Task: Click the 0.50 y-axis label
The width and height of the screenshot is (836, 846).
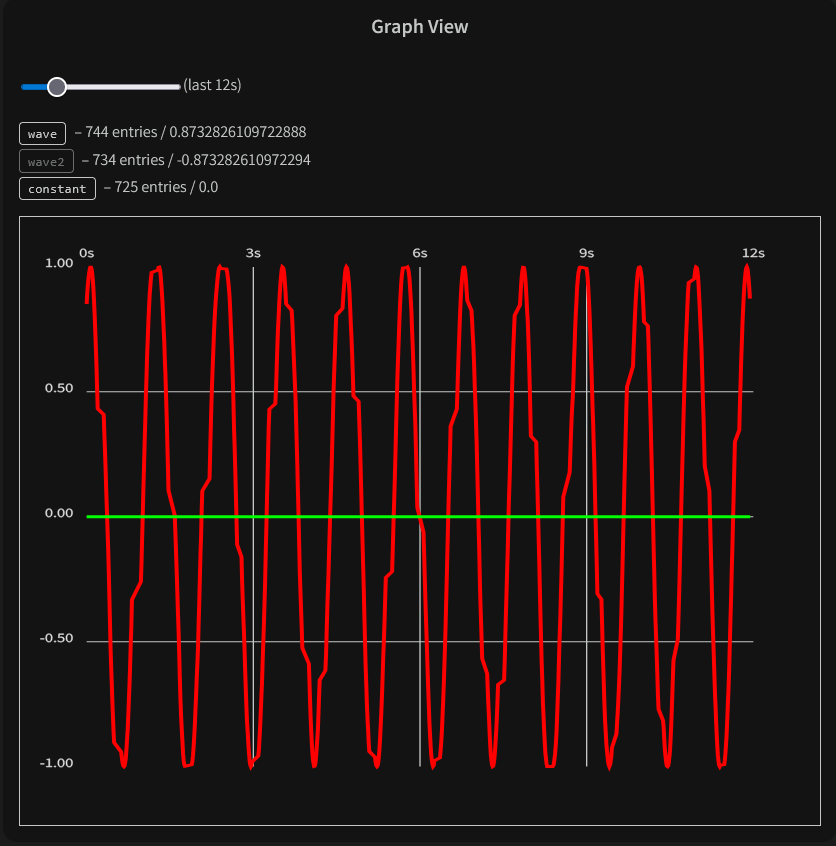Action: click(59, 389)
